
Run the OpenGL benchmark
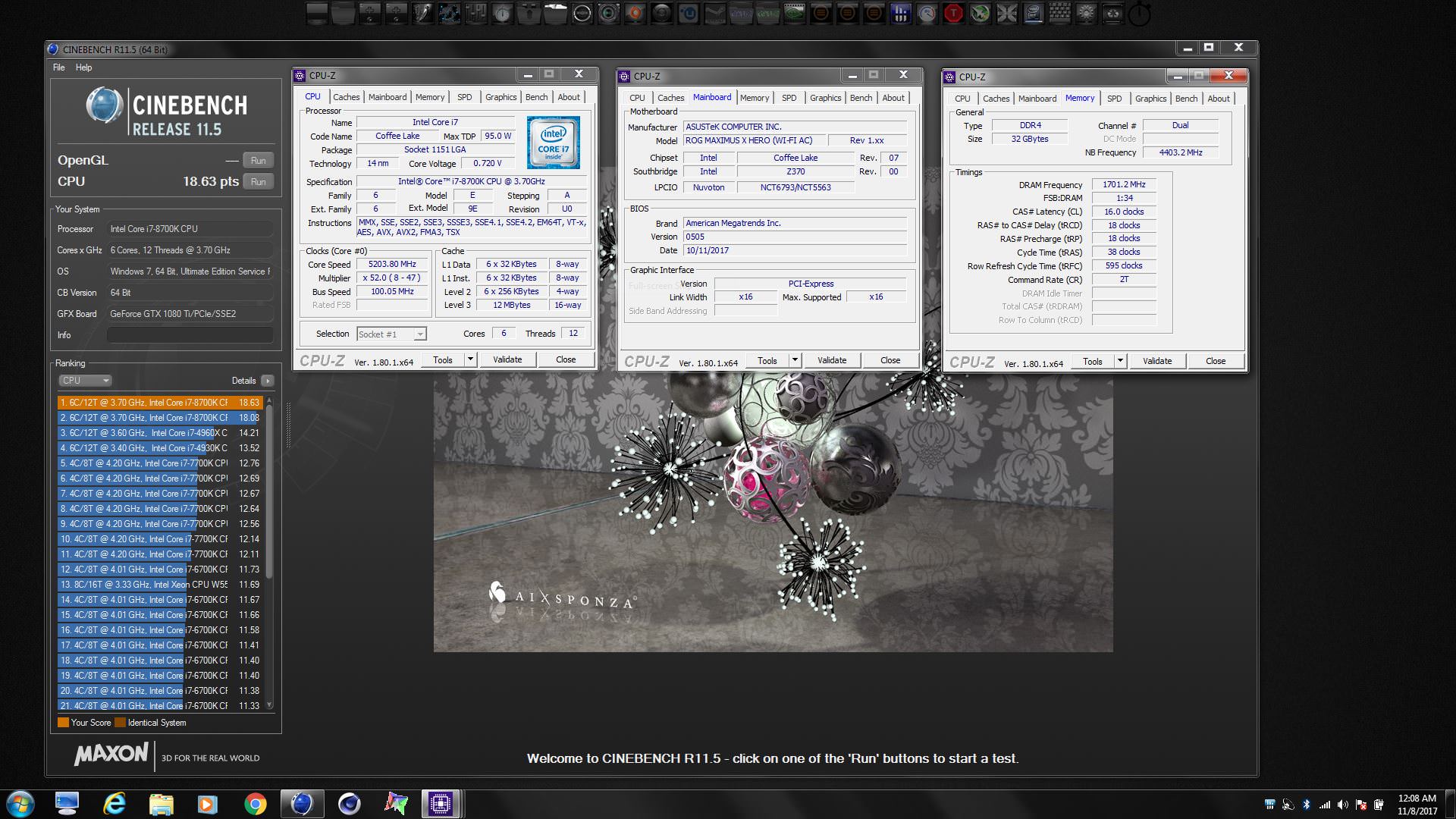(x=258, y=160)
